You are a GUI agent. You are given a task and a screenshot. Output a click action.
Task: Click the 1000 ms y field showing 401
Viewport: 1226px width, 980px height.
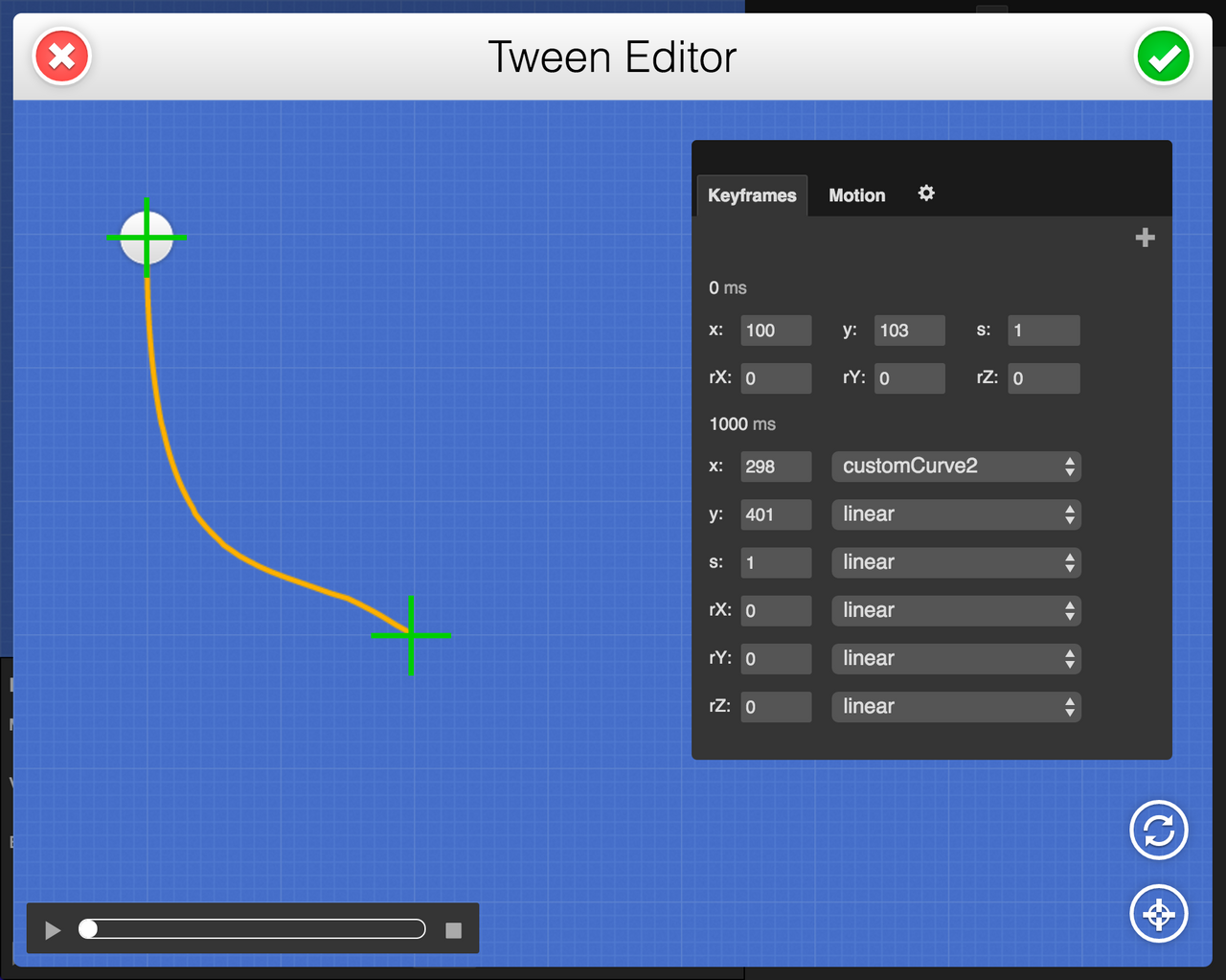pos(777,514)
